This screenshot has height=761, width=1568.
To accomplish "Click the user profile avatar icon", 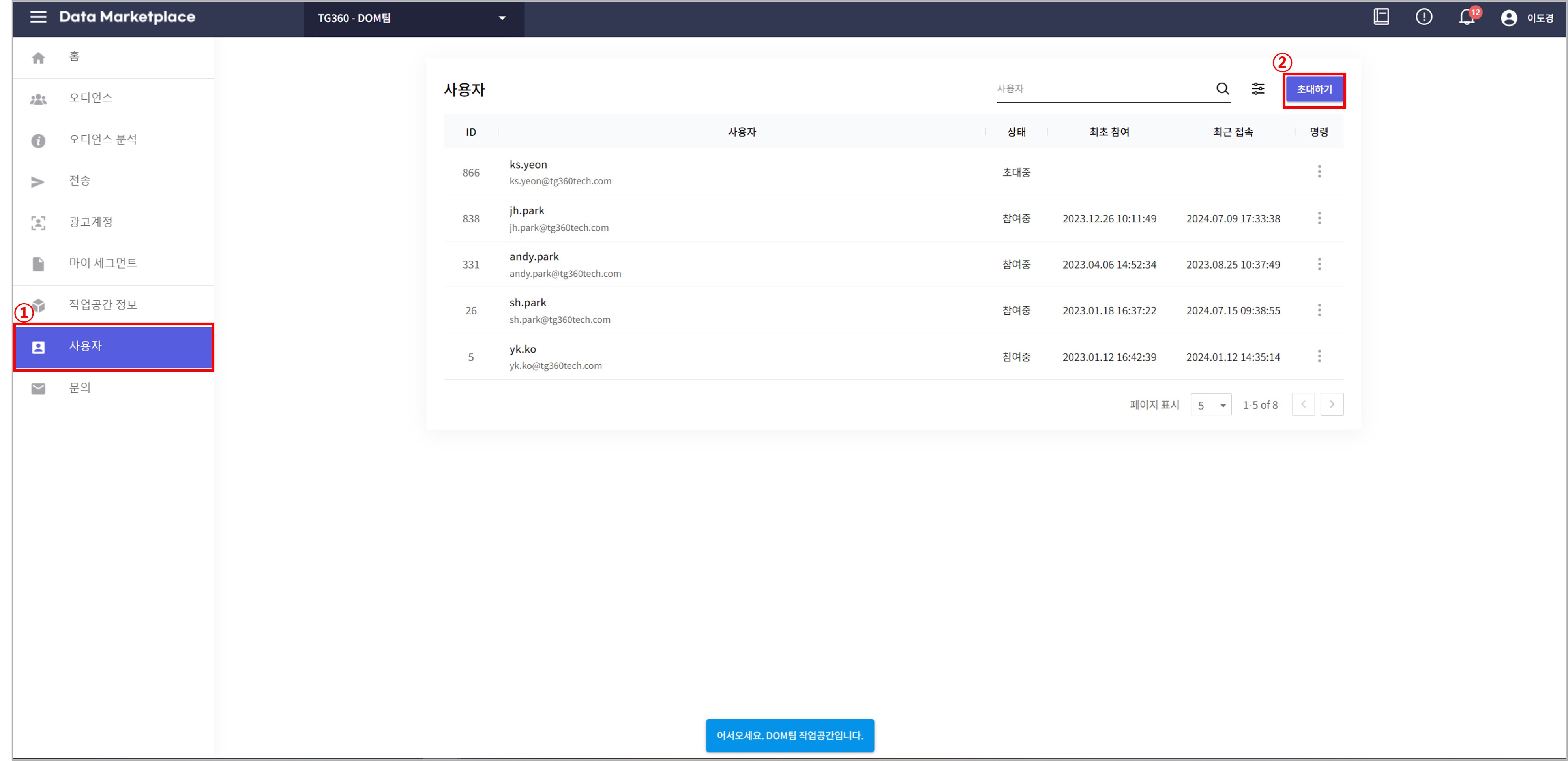I will tap(1508, 18).
